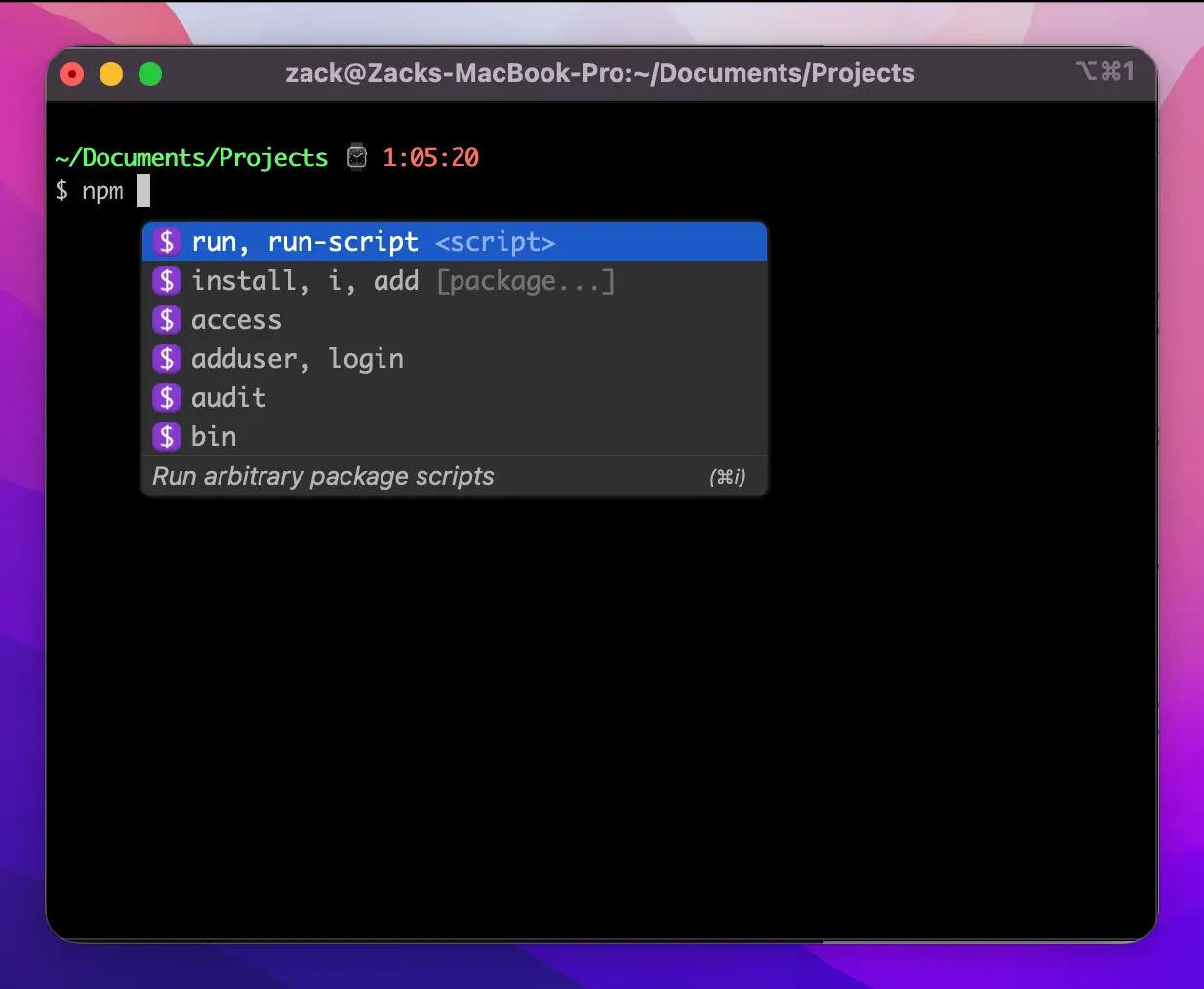Screen dimensions: 1204x989
Task: Click the dollar icon next to "audit"
Action: point(166,397)
